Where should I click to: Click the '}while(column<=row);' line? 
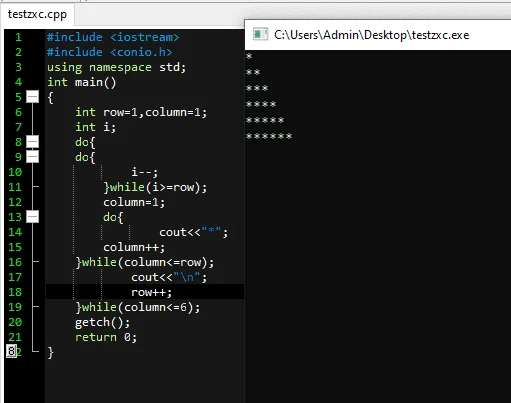click(145, 262)
